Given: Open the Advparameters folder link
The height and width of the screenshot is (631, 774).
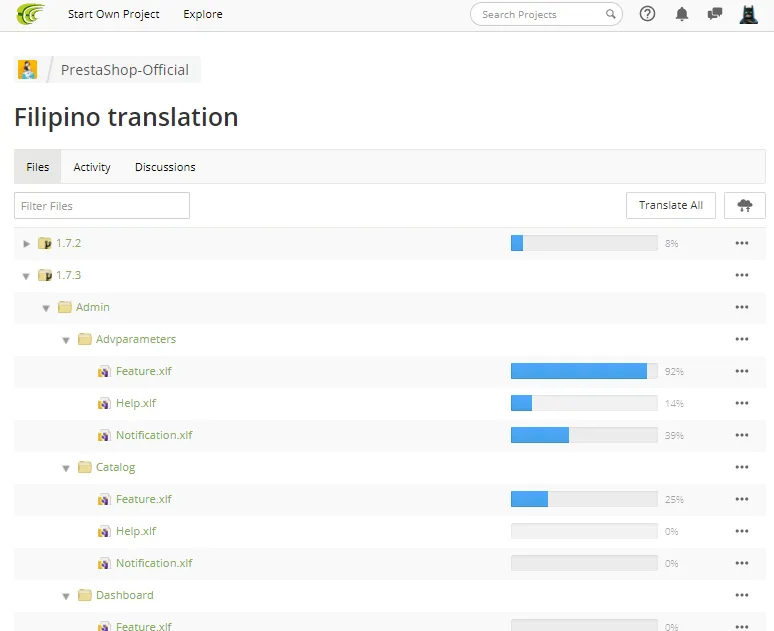Looking at the screenshot, I should (x=136, y=339).
